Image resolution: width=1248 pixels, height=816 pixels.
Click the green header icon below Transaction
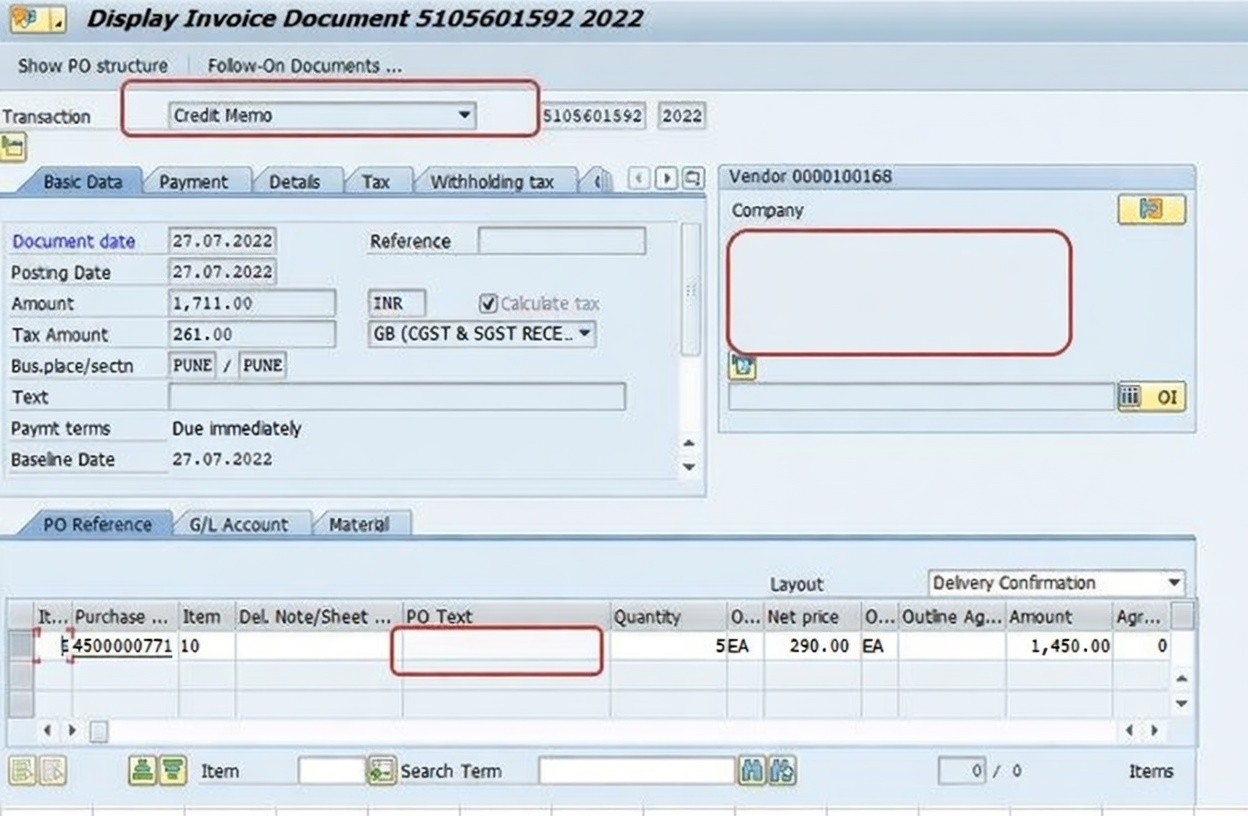tap(13, 147)
